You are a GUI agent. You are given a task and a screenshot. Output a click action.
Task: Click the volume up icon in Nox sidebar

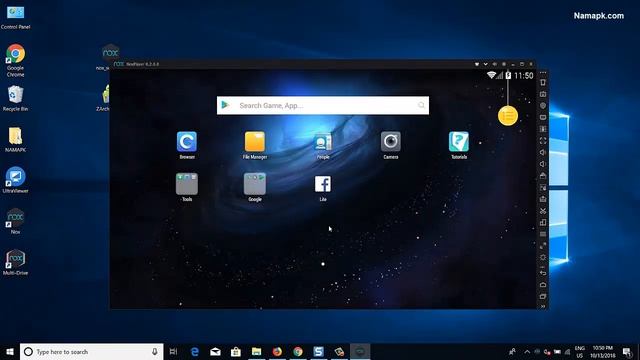click(543, 152)
